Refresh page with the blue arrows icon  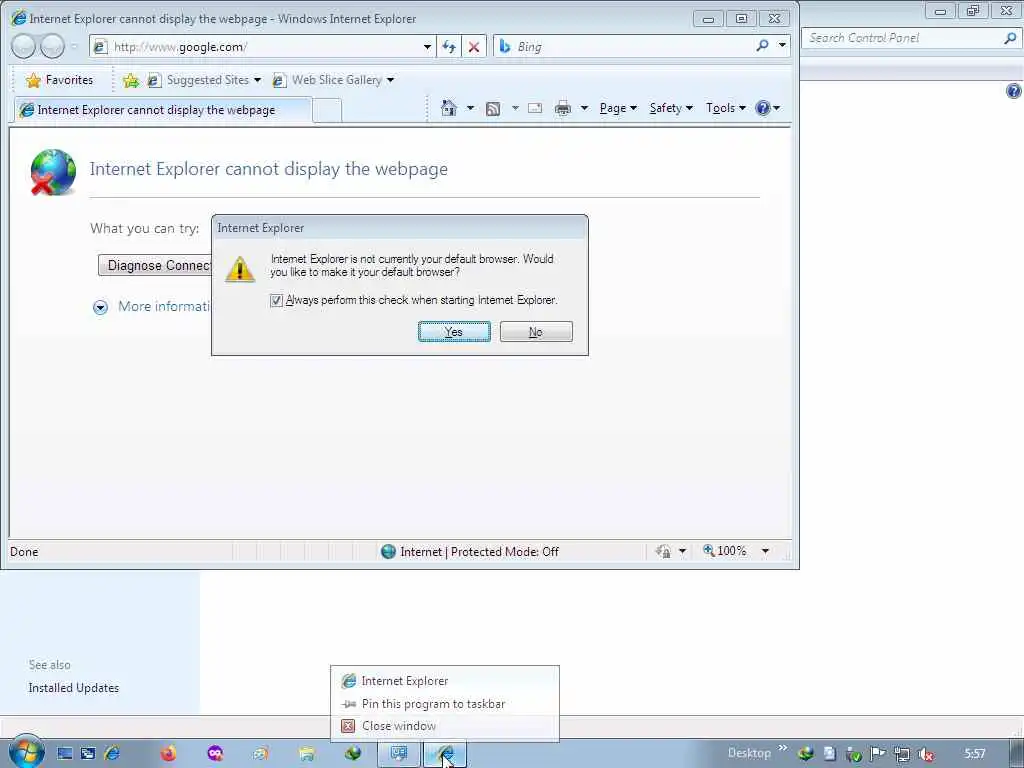pyautogui.click(x=449, y=46)
